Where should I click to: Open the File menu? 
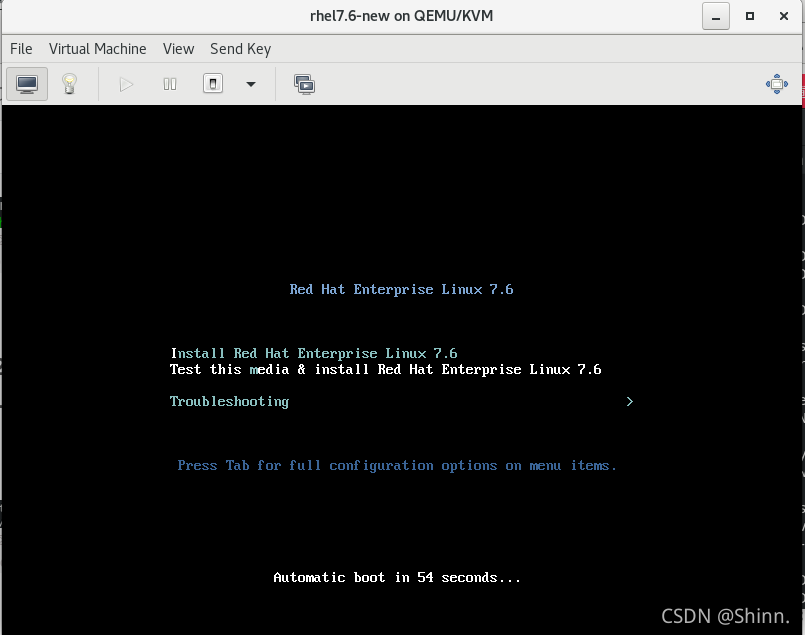(21, 49)
